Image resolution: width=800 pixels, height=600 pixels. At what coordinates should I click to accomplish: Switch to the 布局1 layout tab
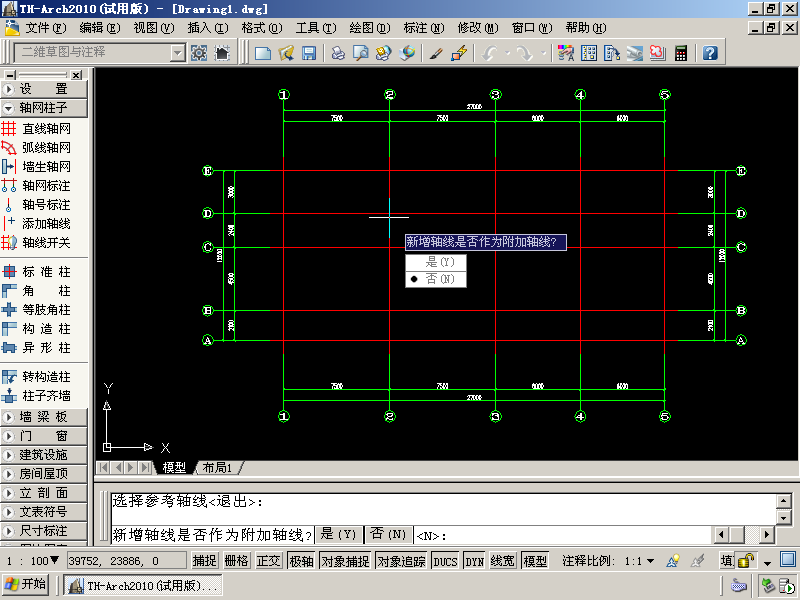pos(217,467)
